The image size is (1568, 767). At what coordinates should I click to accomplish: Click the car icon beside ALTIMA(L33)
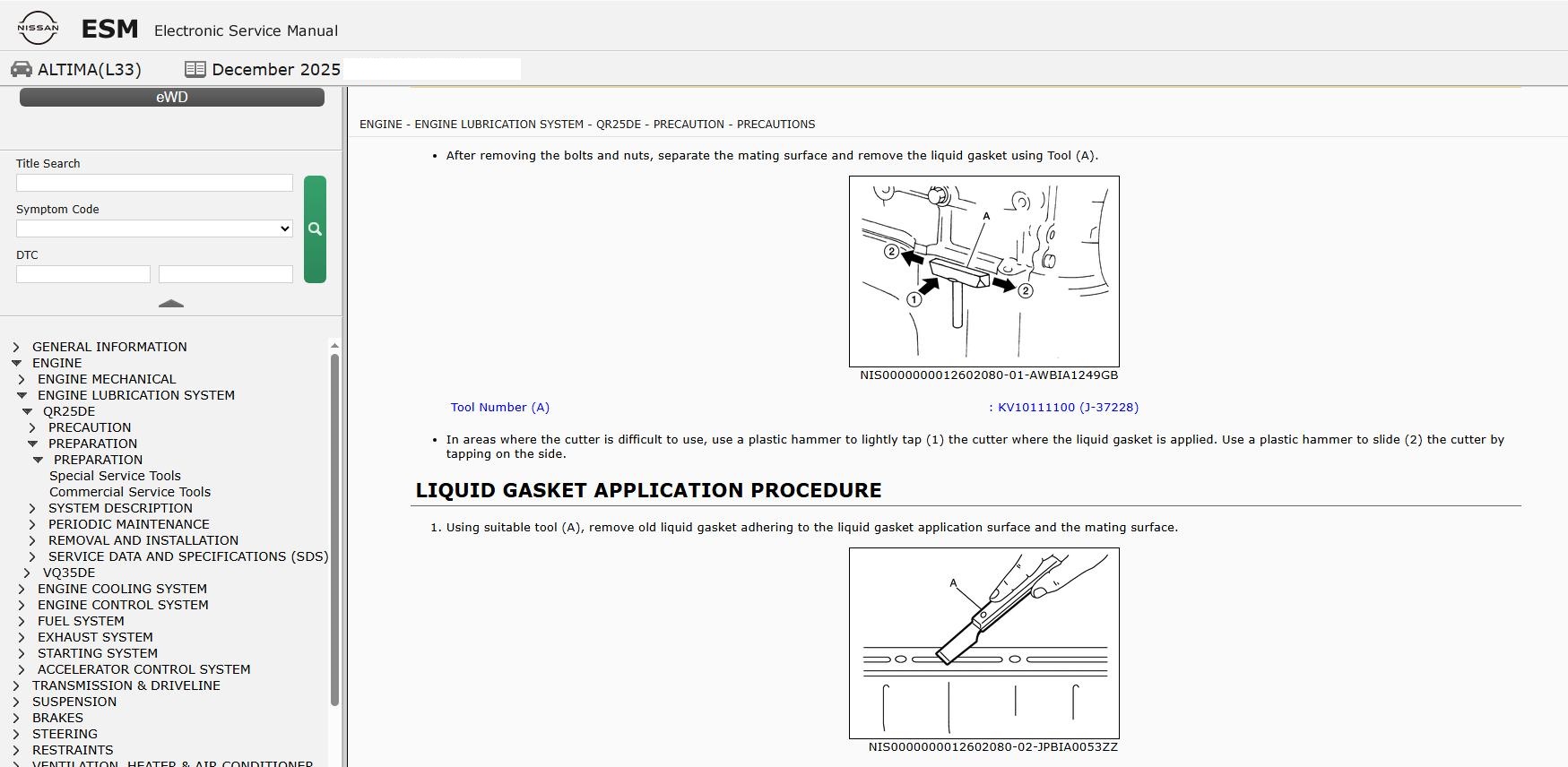(22, 69)
